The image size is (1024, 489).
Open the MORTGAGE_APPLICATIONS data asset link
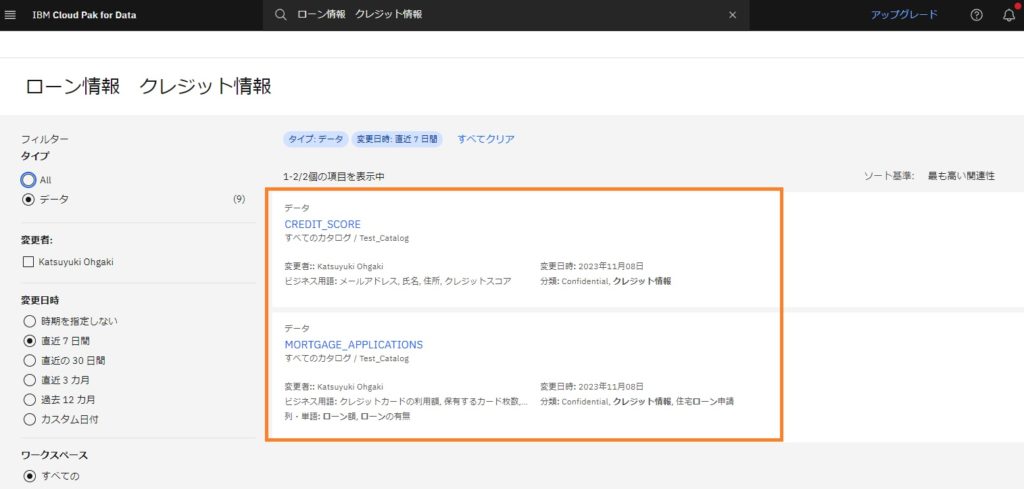tap(353, 345)
